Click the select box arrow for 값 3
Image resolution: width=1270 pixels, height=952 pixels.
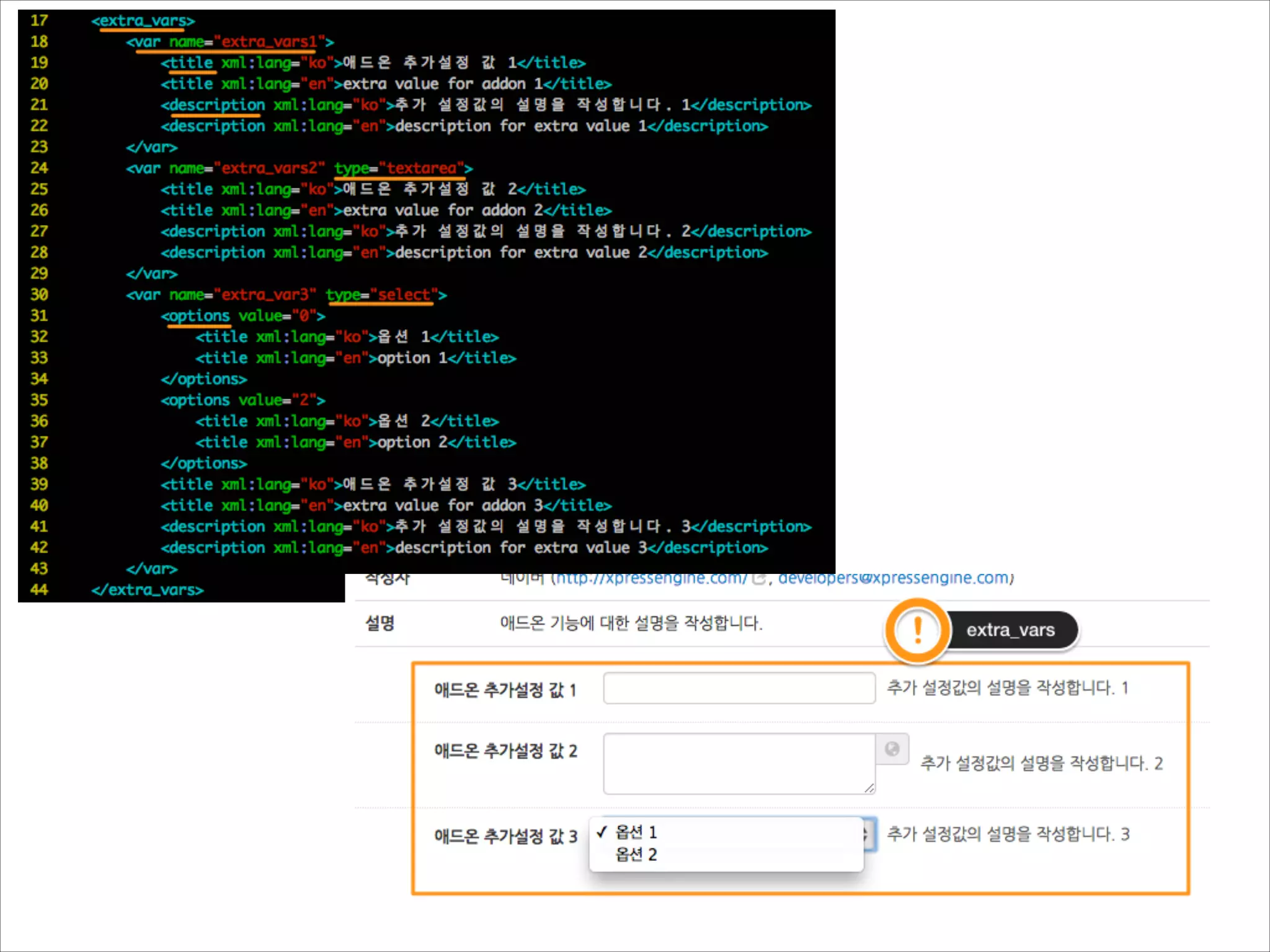pyautogui.click(x=869, y=834)
